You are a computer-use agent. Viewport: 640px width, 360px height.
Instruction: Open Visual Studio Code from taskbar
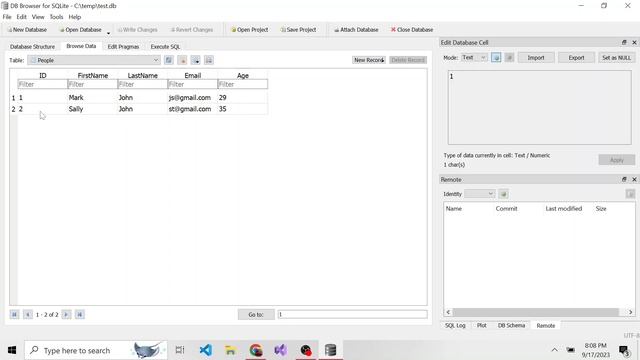point(206,350)
